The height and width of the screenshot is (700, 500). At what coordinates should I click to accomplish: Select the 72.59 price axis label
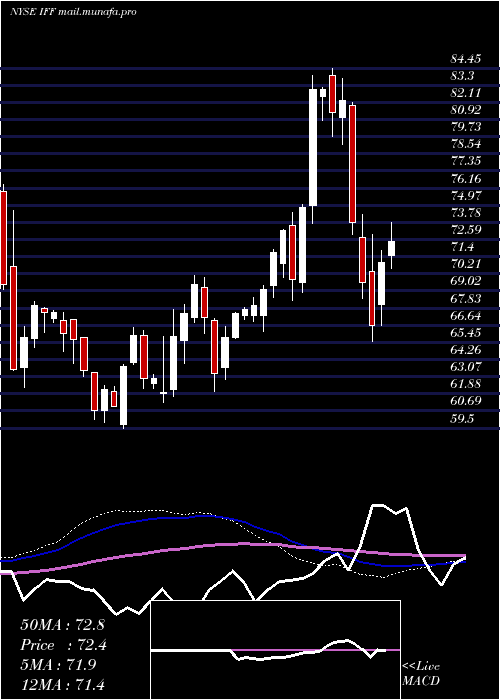coord(465,230)
